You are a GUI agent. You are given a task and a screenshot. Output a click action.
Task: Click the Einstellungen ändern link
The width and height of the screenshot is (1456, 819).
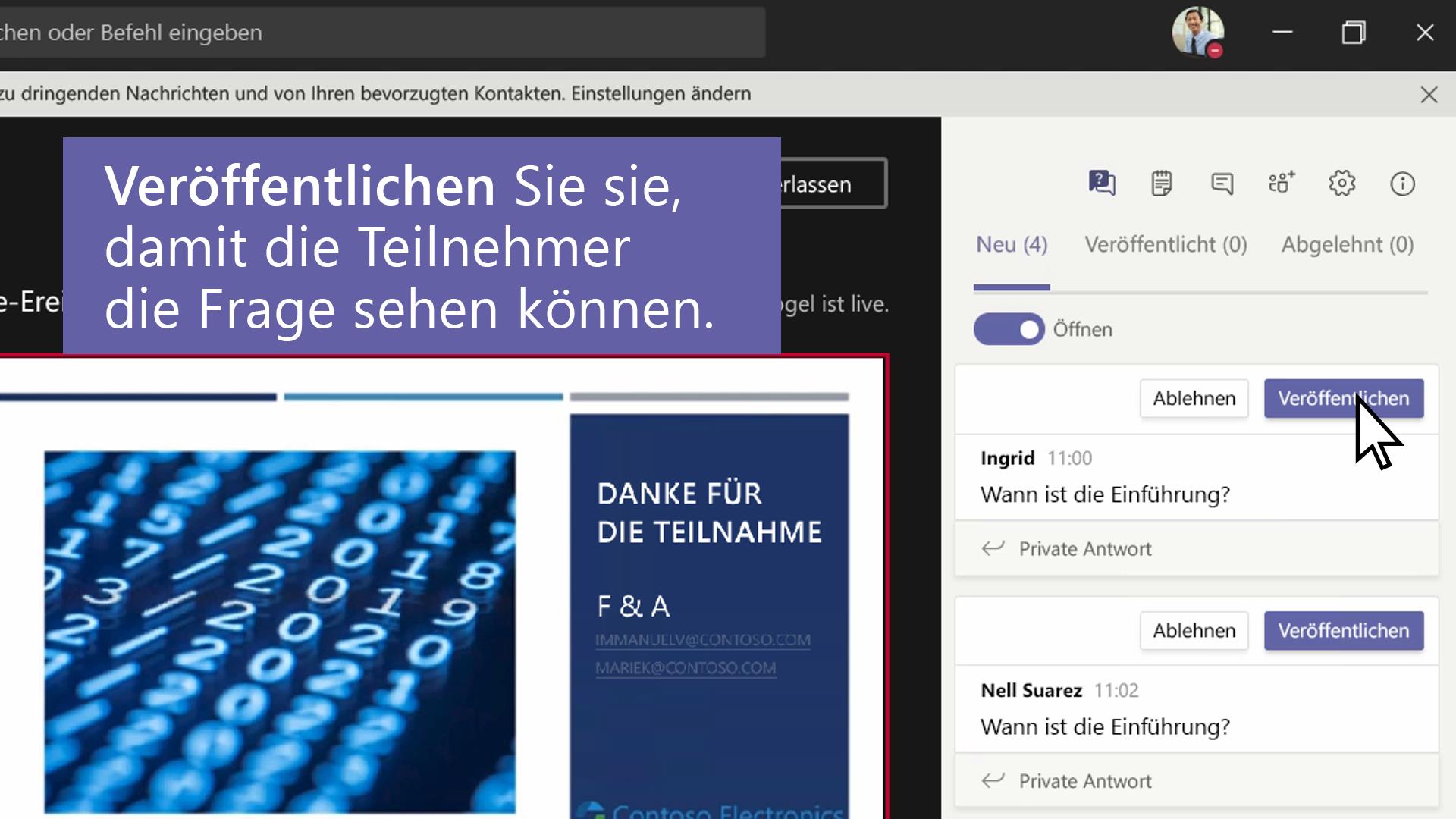point(661,93)
